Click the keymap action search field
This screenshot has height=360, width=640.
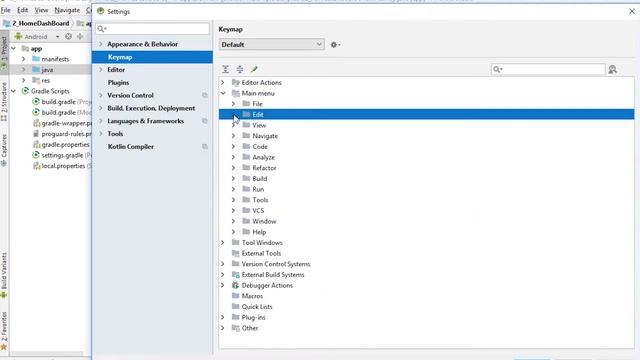pyautogui.click(x=548, y=69)
